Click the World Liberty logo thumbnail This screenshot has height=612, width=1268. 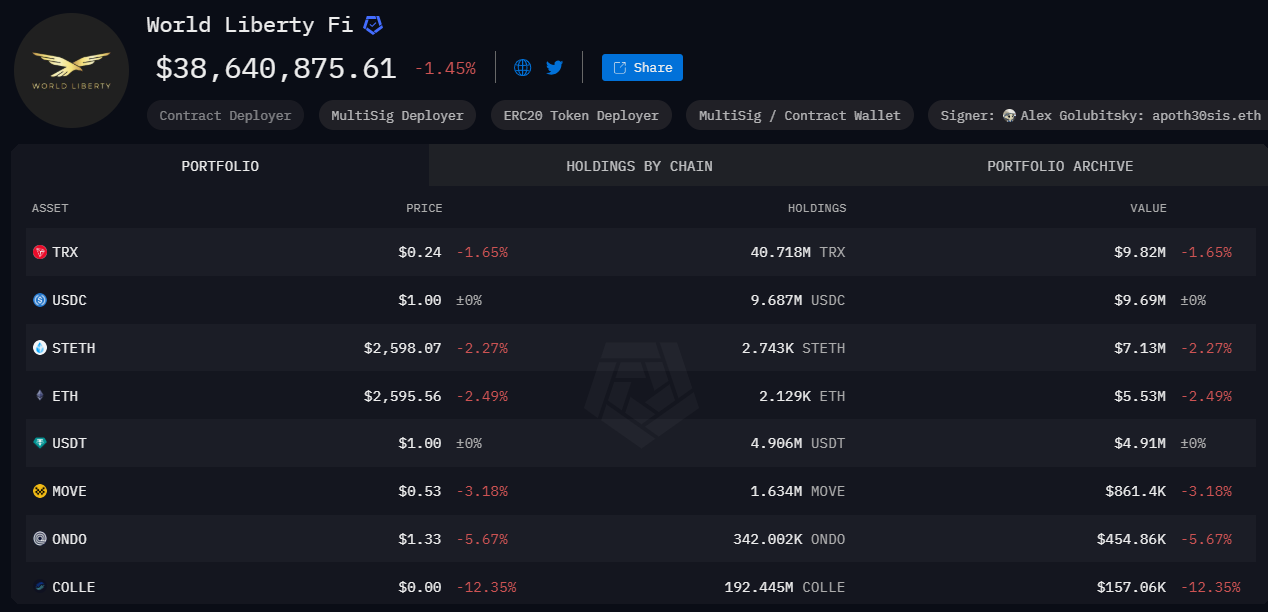pyautogui.click(x=71, y=70)
